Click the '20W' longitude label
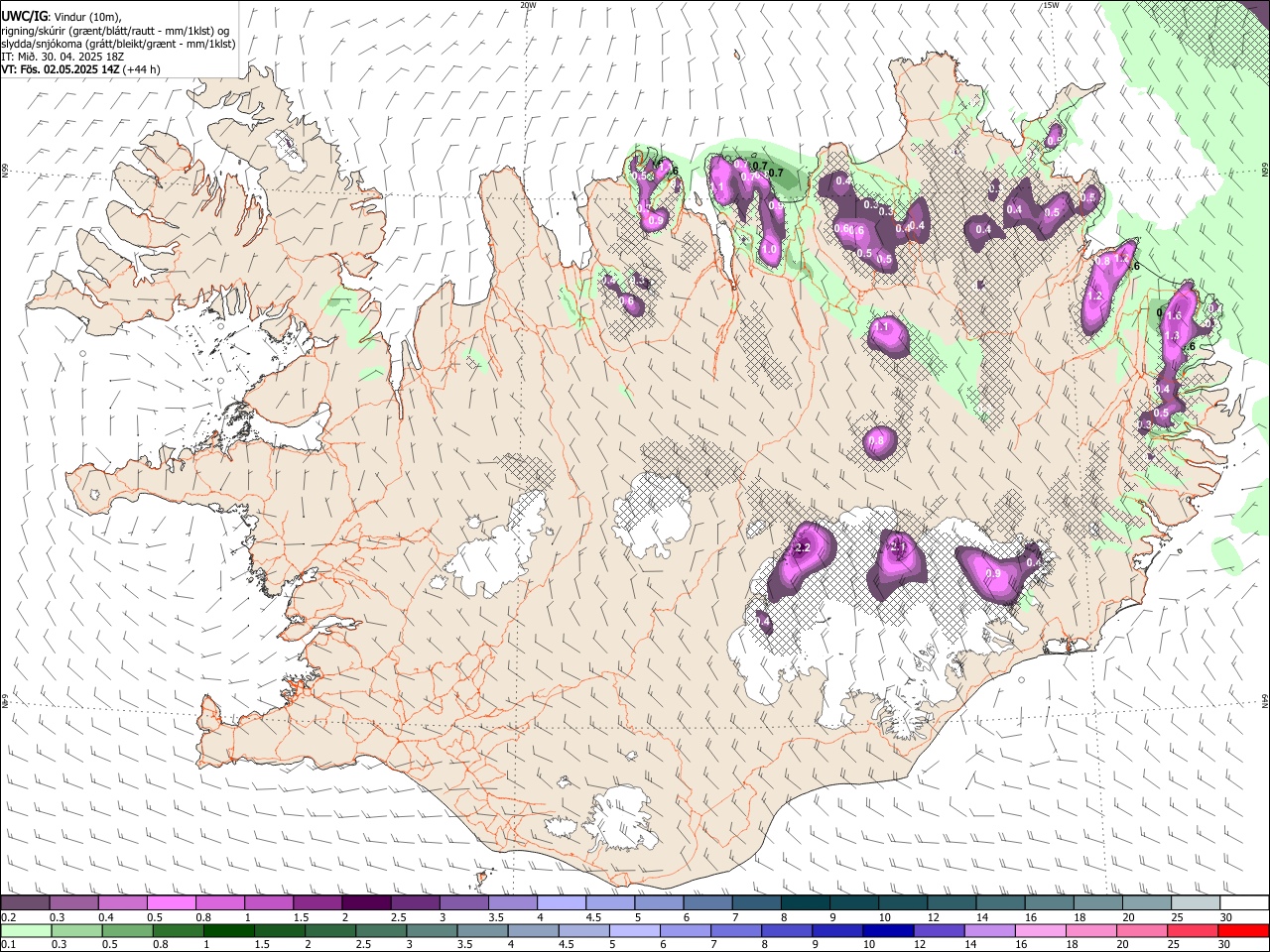1270x952 pixels. 528,5
